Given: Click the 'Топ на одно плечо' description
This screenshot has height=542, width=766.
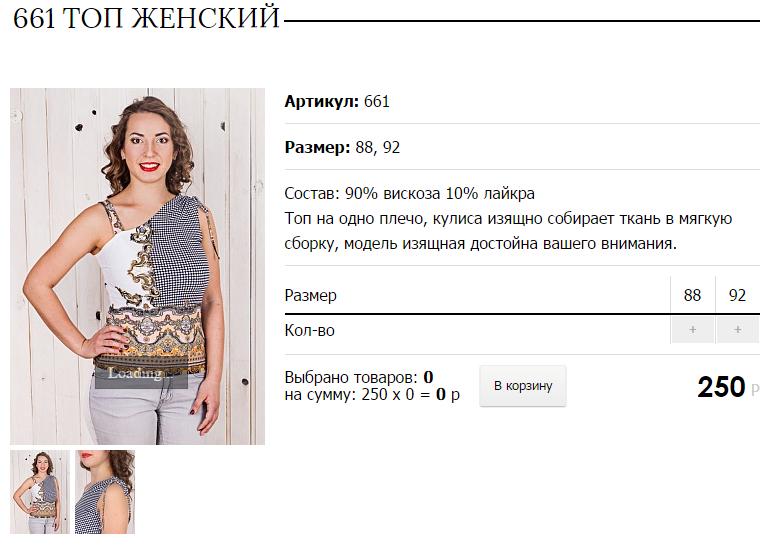Looking at the screenshot, I should 508,231.
